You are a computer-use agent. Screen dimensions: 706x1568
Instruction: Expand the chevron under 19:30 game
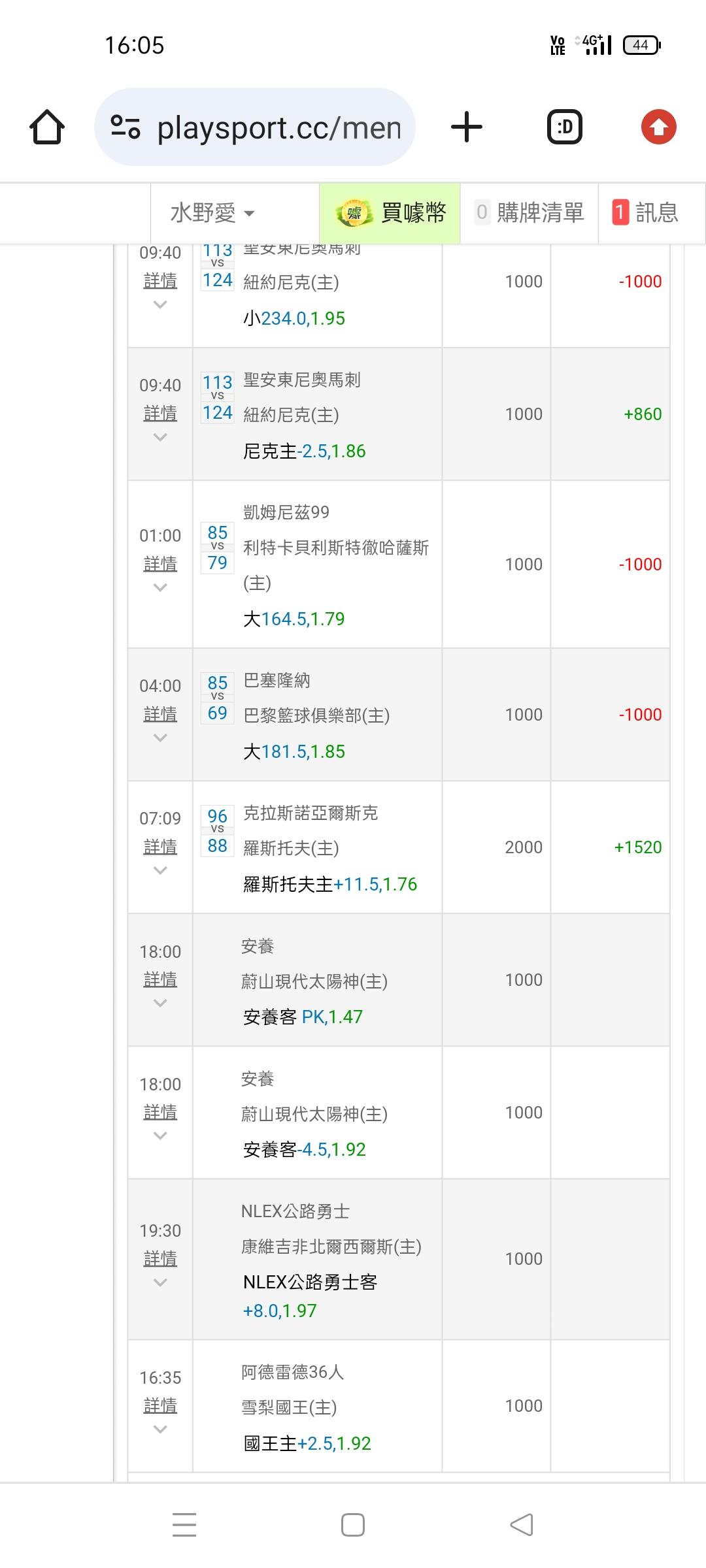pyautogui.click(x=160, y=1282)
